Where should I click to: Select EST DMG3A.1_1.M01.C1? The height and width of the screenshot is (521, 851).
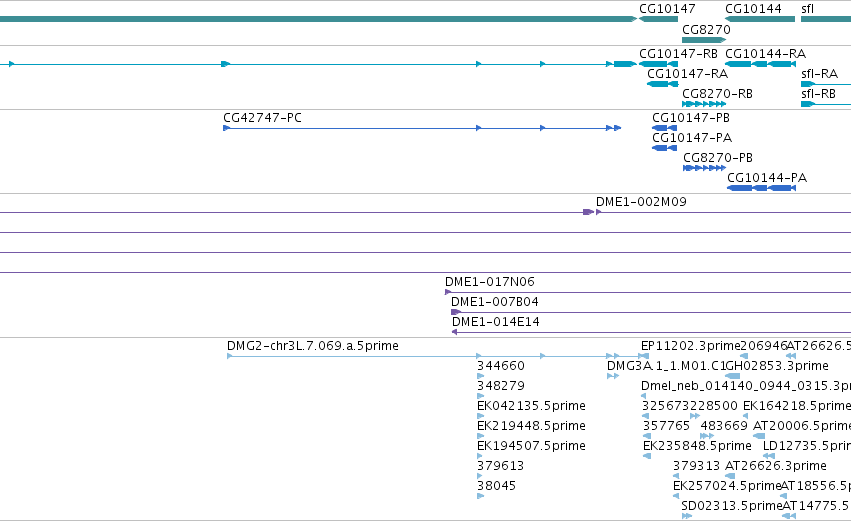[666, 366]
